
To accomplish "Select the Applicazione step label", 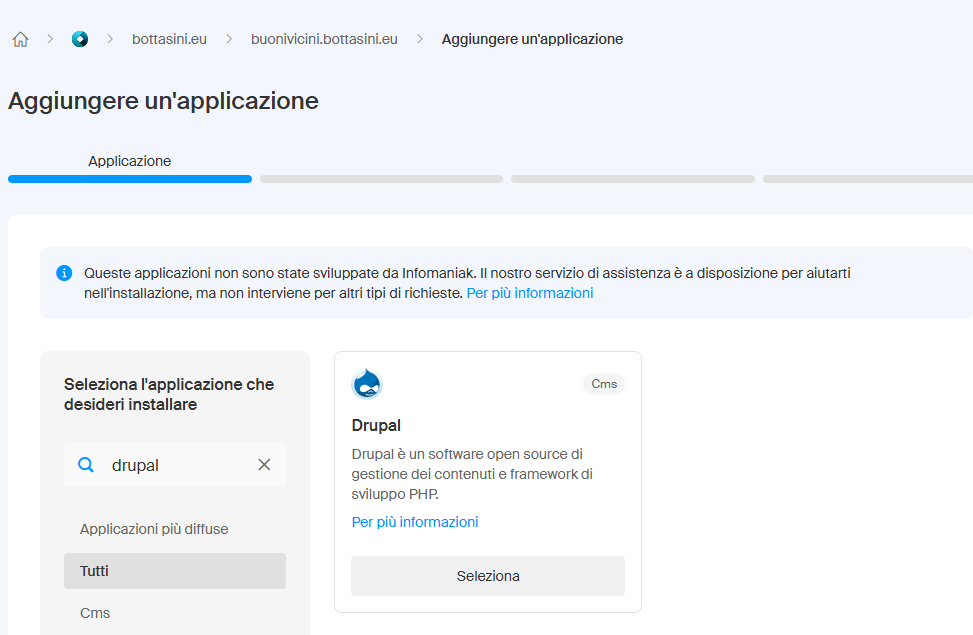I will point(129,161).
